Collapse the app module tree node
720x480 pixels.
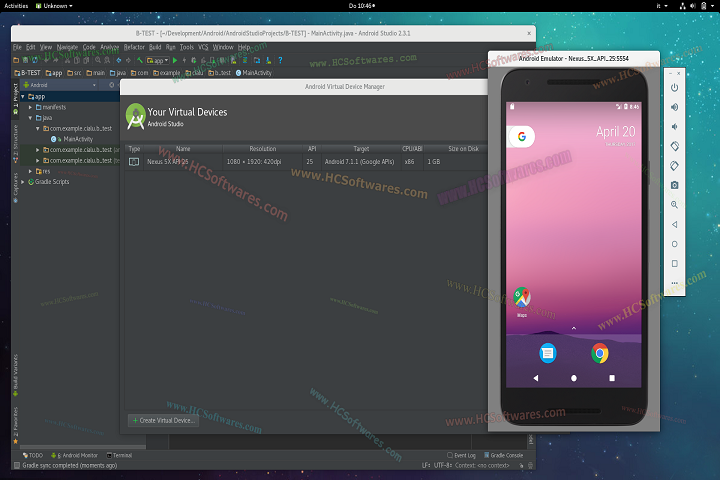(22, 96)
